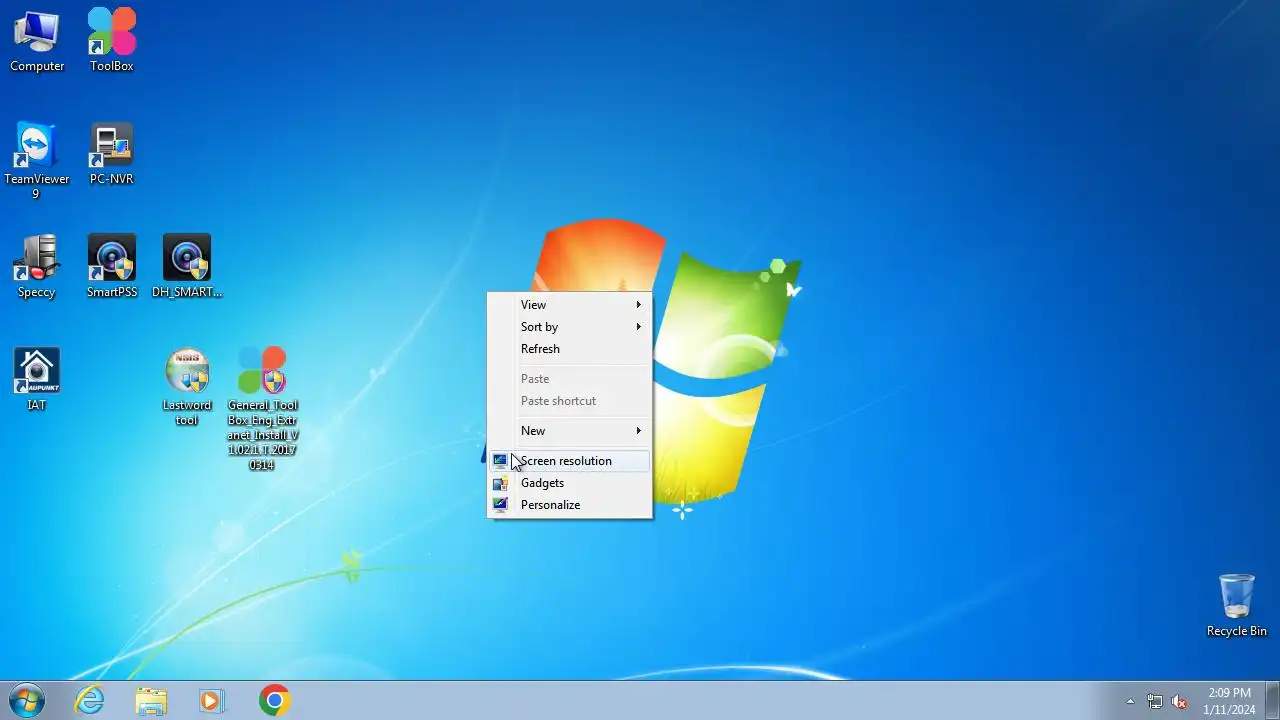1280x720 pixels.
Task: Select the Lastword tool icon
Action: pos(187,387)
